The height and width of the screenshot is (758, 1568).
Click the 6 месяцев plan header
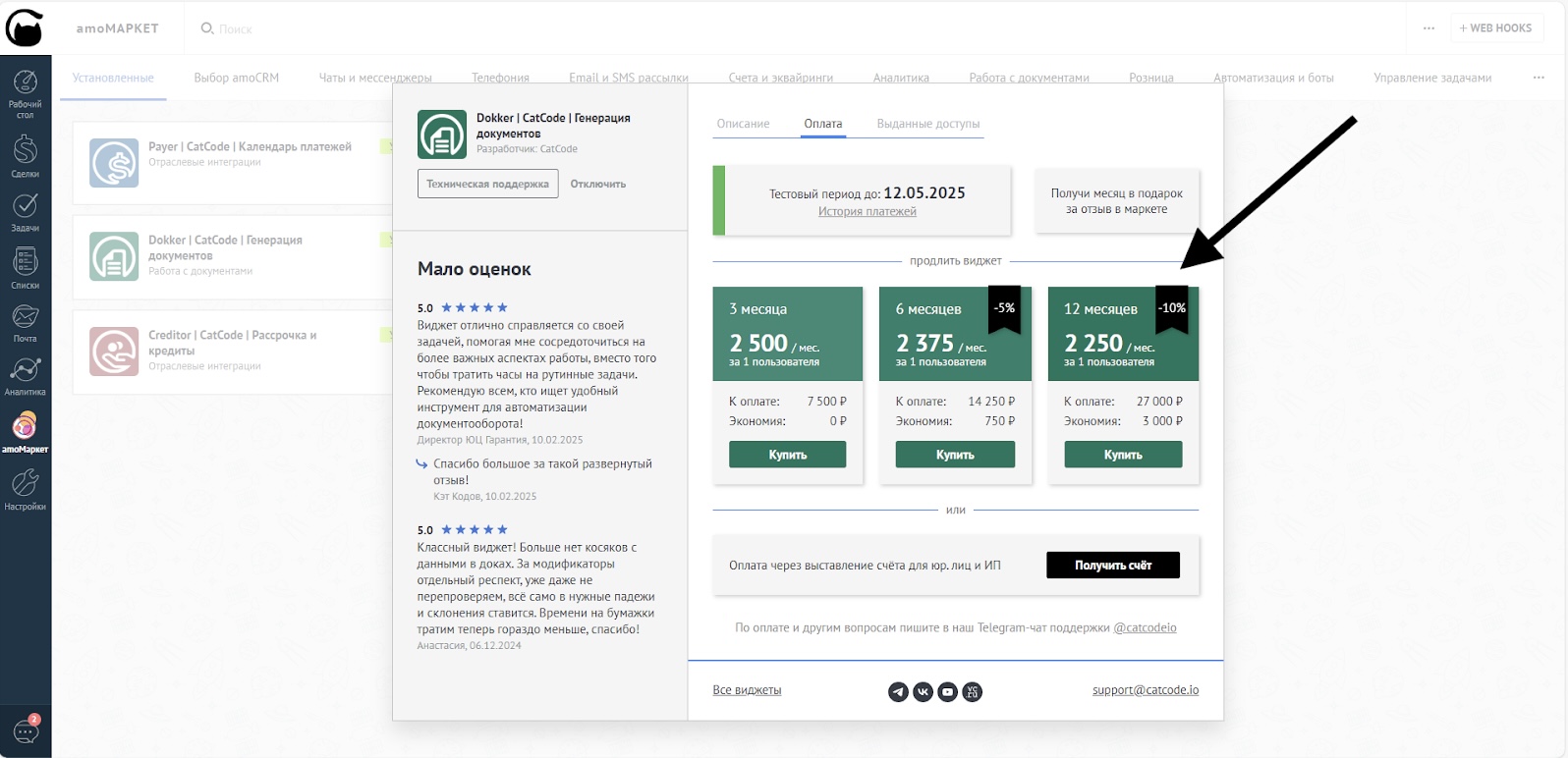click(955, 334)
